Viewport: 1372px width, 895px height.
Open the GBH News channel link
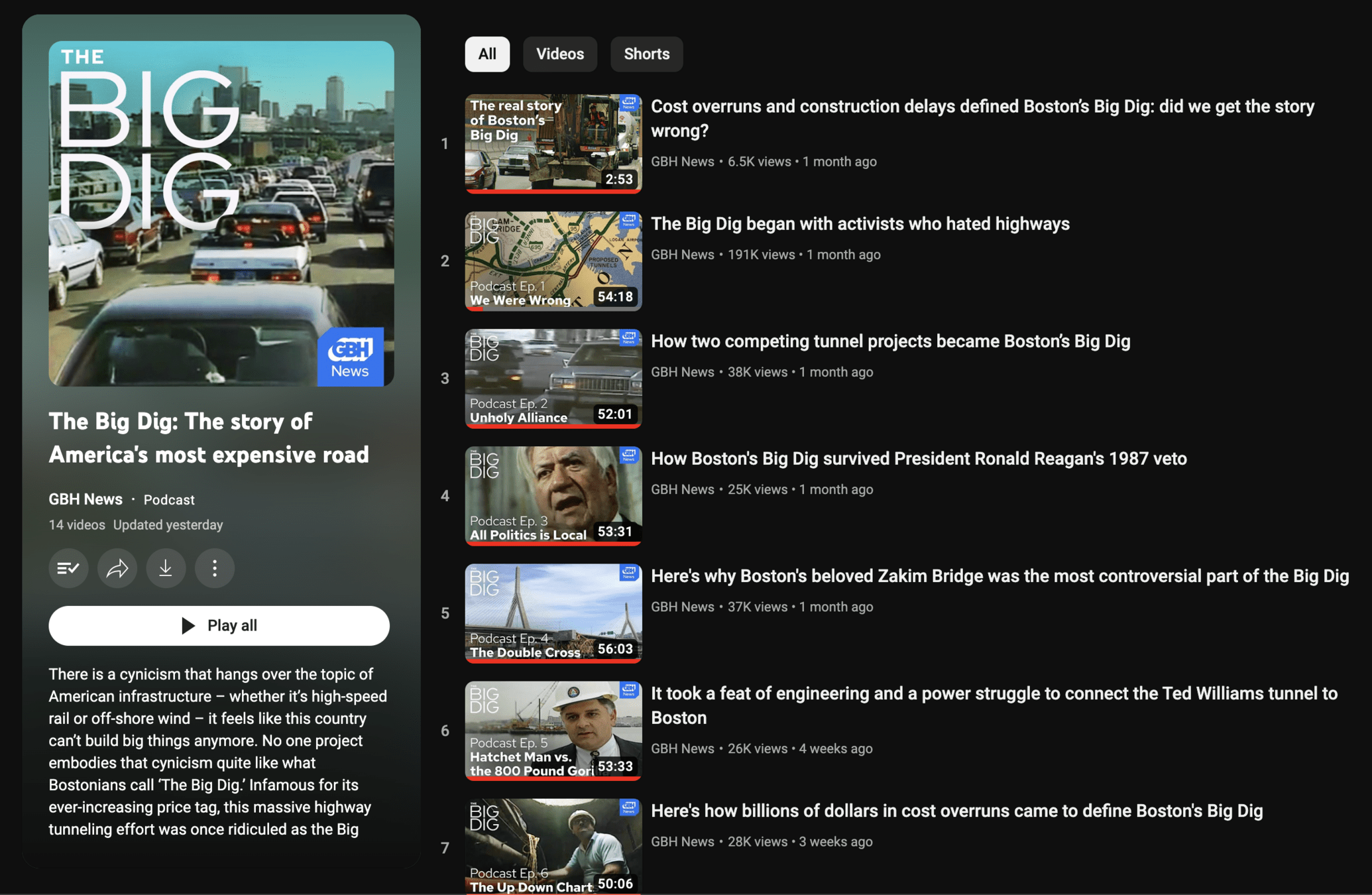coord(86,499)
